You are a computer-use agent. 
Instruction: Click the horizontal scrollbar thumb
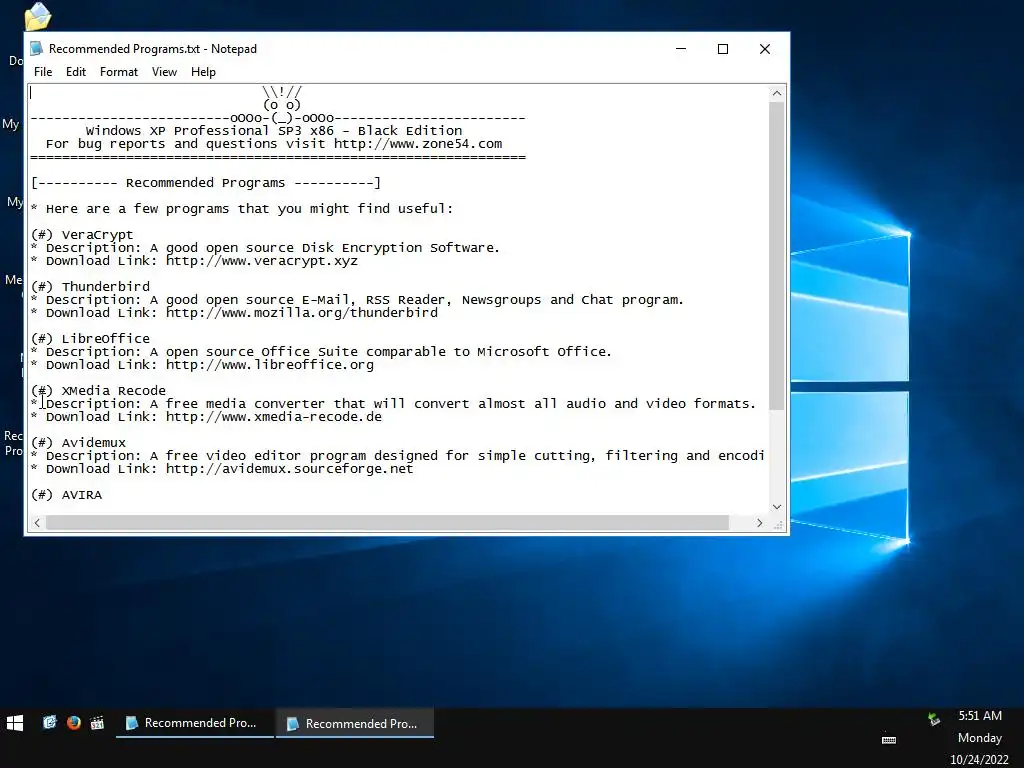click(x=387, y=522)
